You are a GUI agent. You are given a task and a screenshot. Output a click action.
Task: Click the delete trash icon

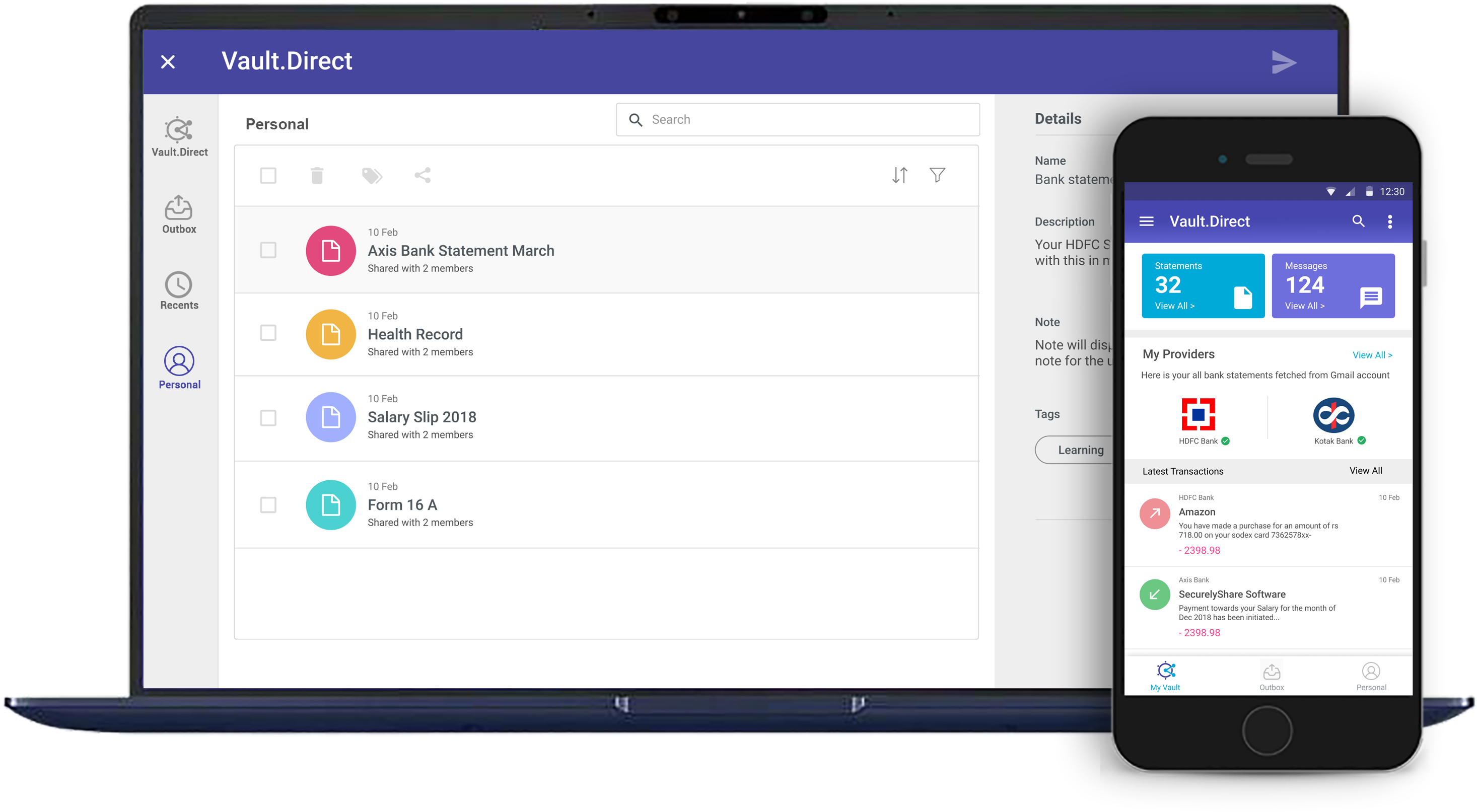pyautogui.click(x=317, y=175)
